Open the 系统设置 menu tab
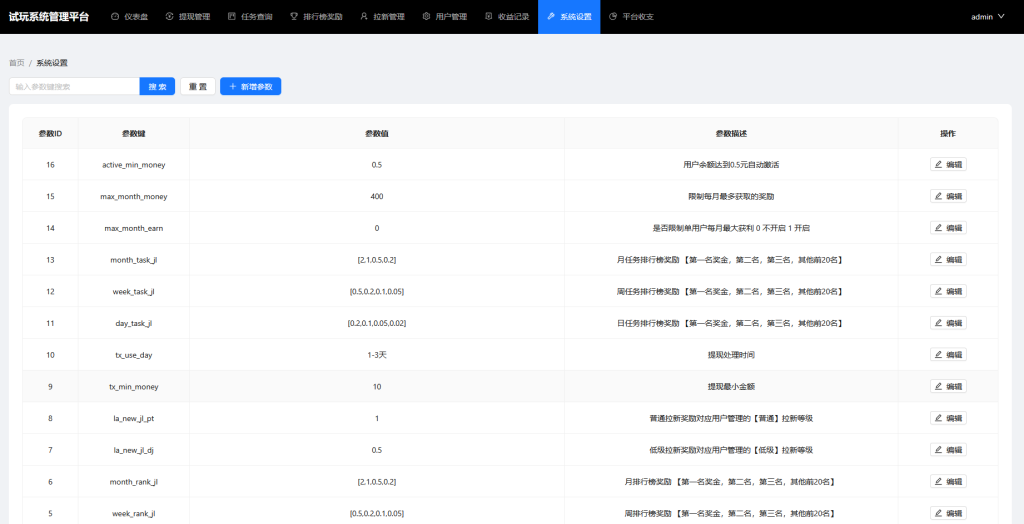 (x=569, y=17)
